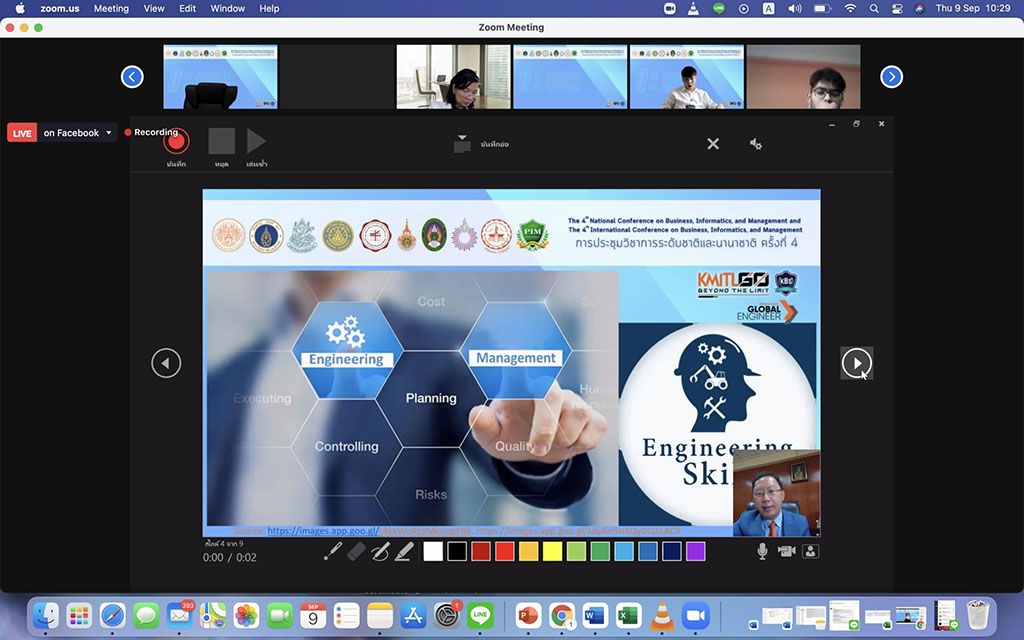Image resolution: width=1024 pixels, height=640 pixels.
Task: Open the Zoom app from the Dock
Action: click(696, 615)
